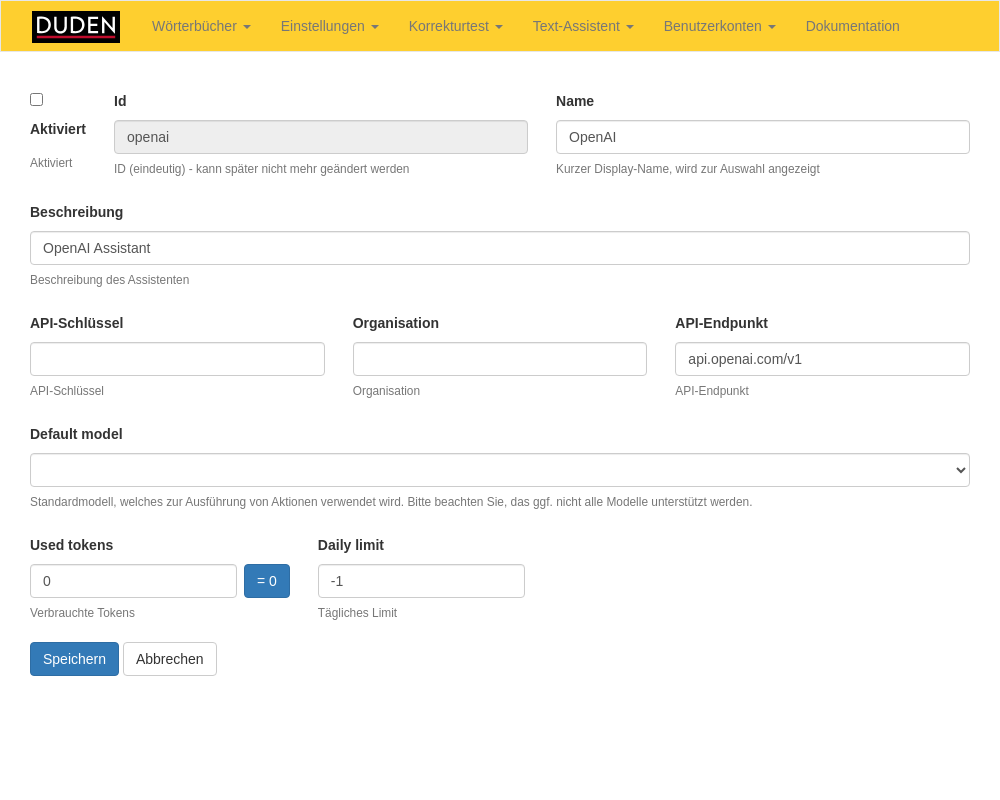Open the Text-Assistent menu
Image resolution: width=1000 pixels, height=800 pixels.
[x=583, y=26]
